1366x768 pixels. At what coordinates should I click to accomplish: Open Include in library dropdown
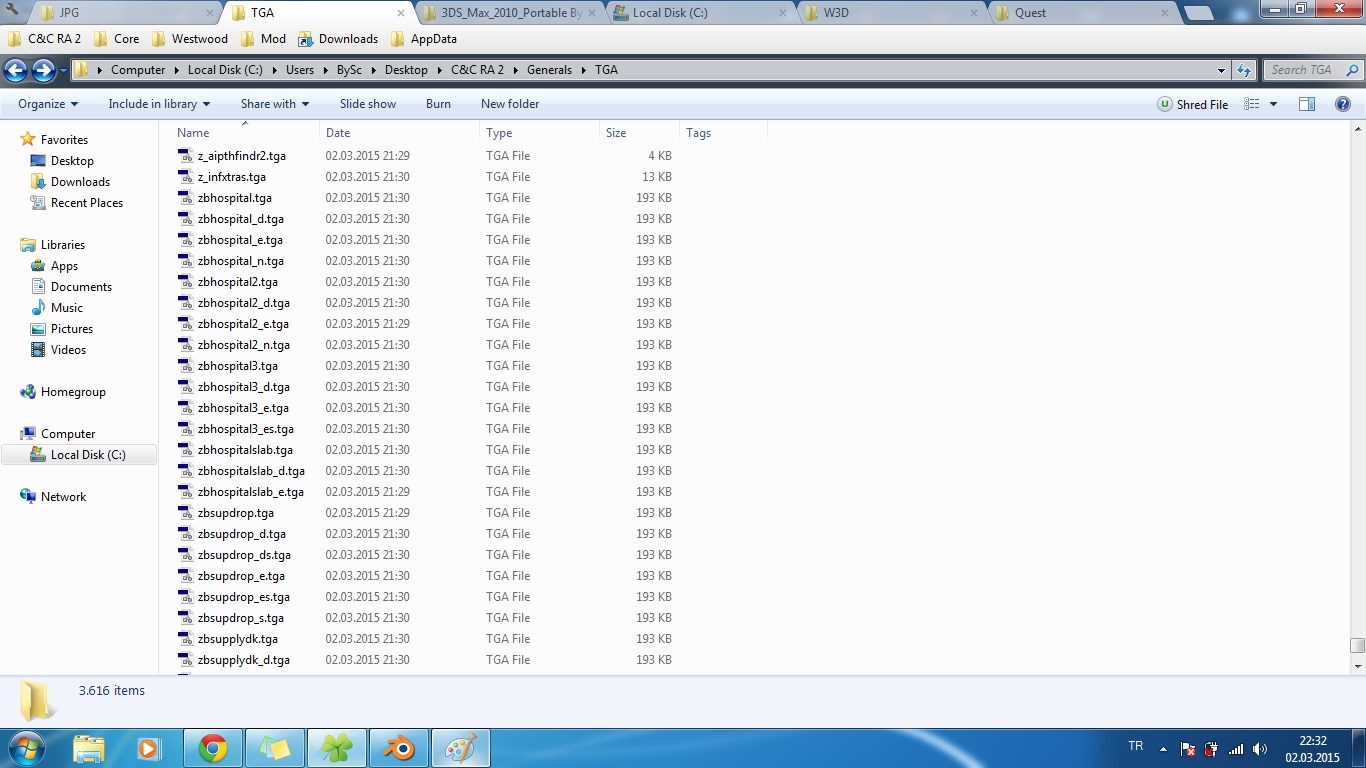tap(159, 104)
